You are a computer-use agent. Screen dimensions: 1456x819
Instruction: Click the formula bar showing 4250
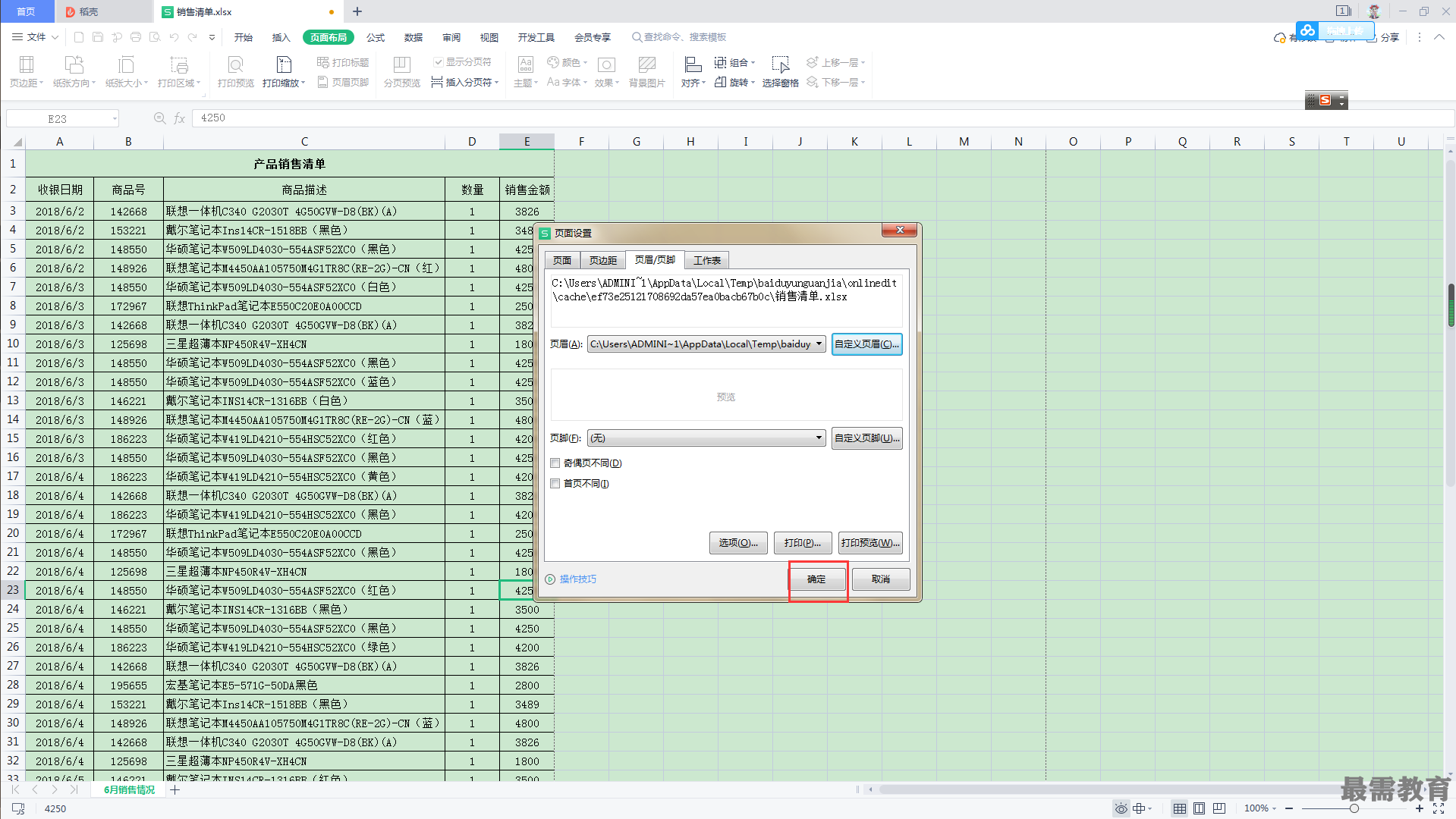pyautogui.click(x=822, y=118)
